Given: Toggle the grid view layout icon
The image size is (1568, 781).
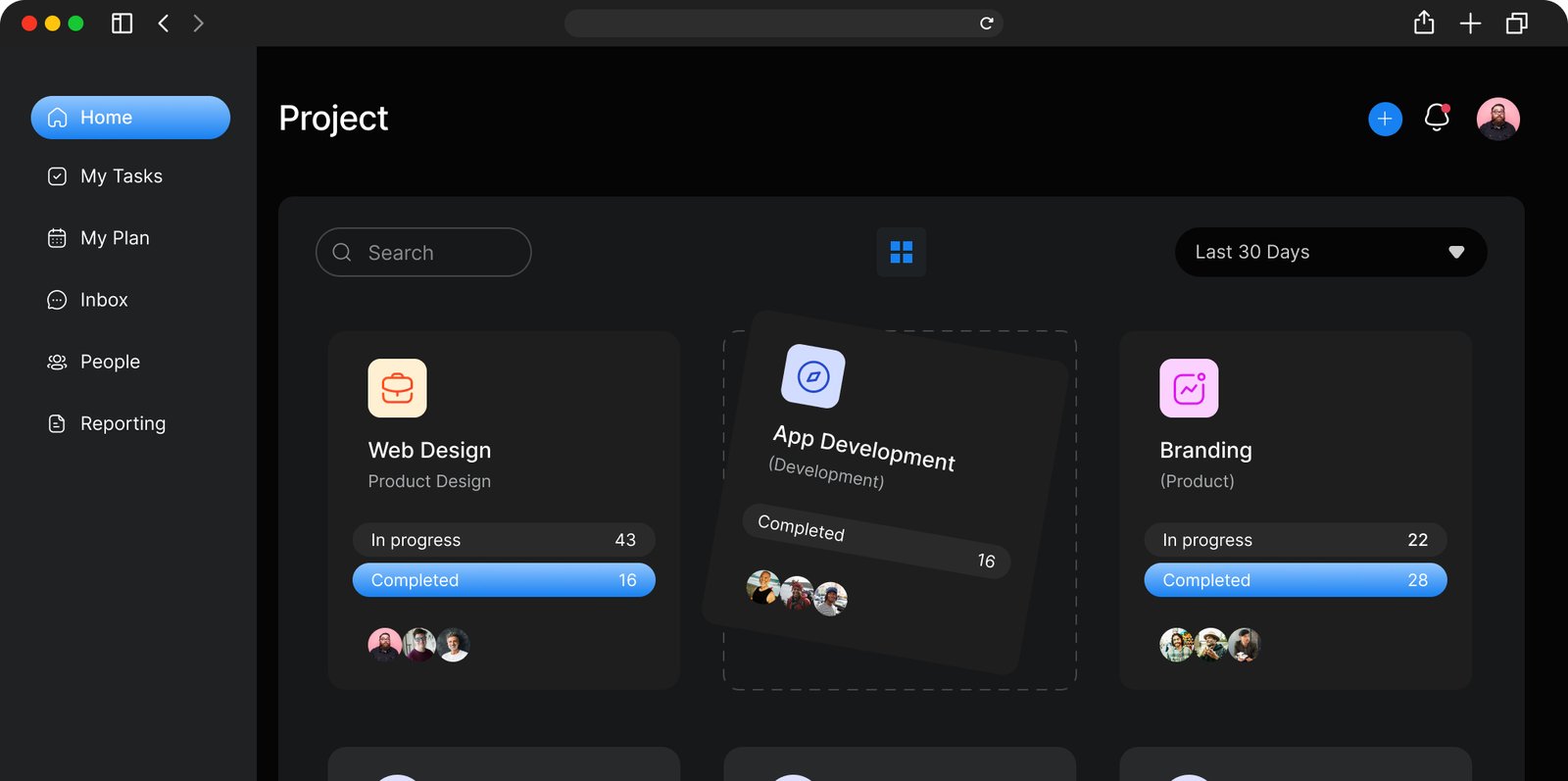Looking at the screenshot, I should click(x=901, y=253).
